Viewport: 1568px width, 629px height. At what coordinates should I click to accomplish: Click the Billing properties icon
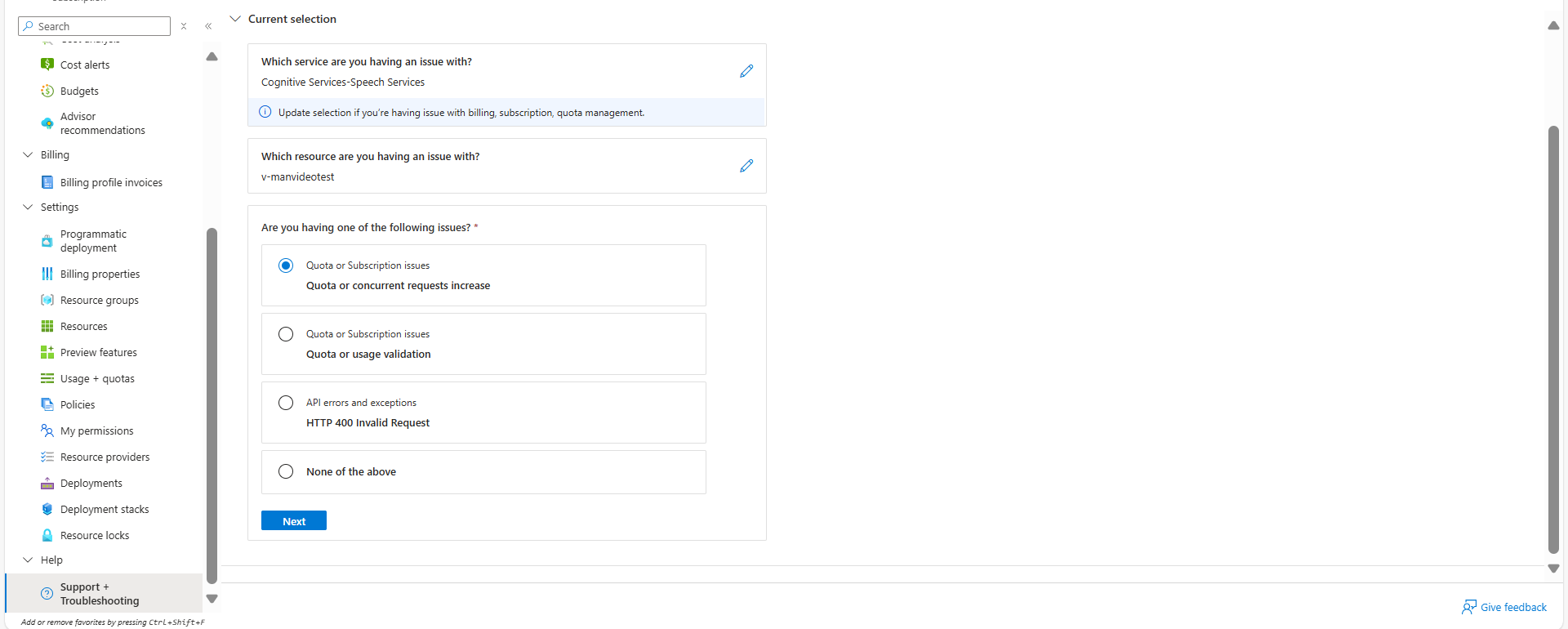click(x=47, y=274)
